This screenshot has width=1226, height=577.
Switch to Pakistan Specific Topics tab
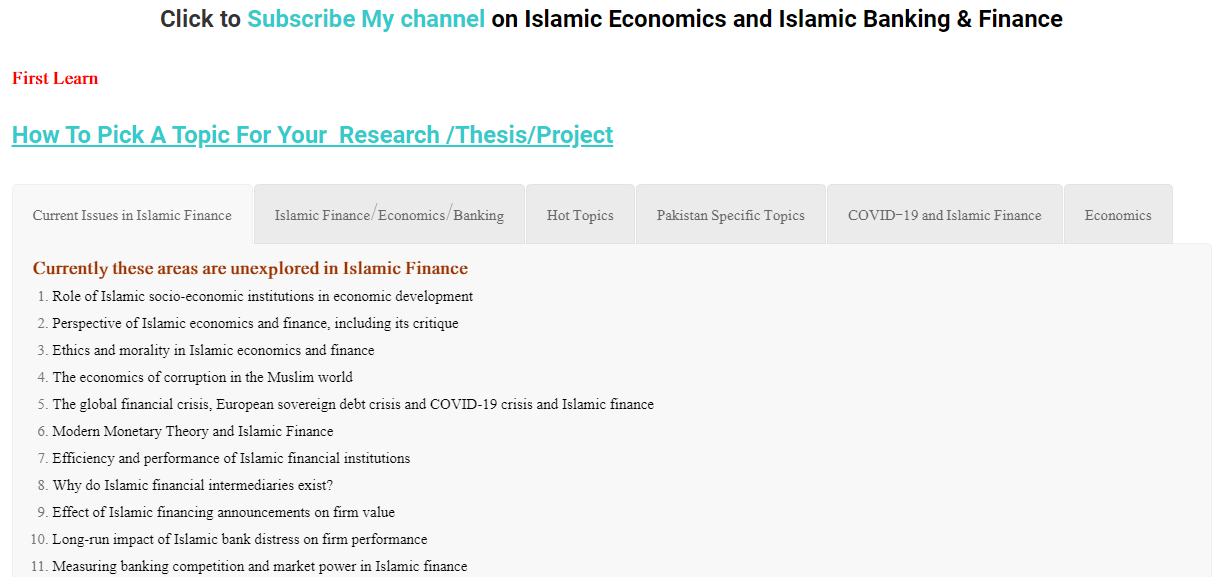point(730,215)
